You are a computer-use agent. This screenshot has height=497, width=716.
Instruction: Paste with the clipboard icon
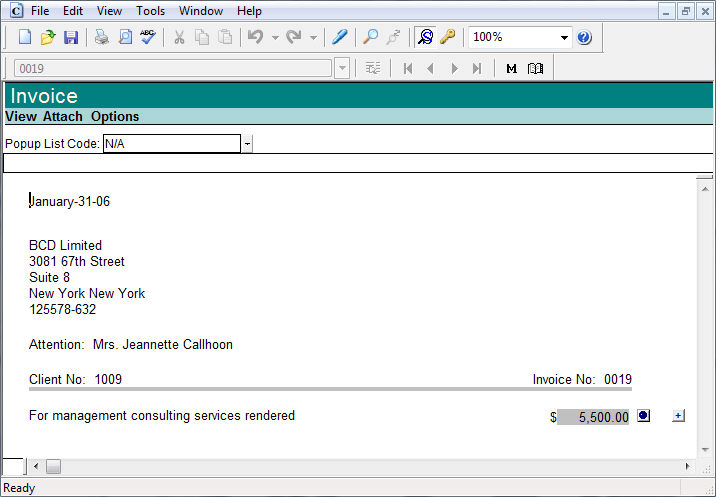pyautogui.click(x=225, y=37)
